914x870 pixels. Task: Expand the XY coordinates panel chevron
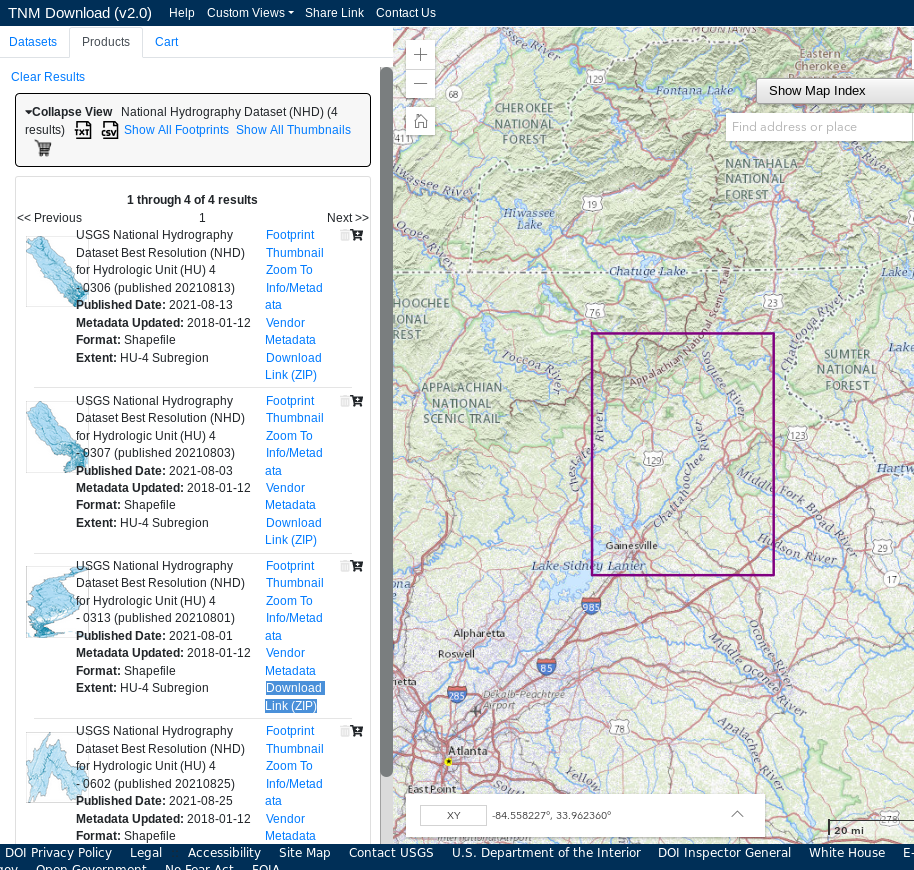[737, 814]
